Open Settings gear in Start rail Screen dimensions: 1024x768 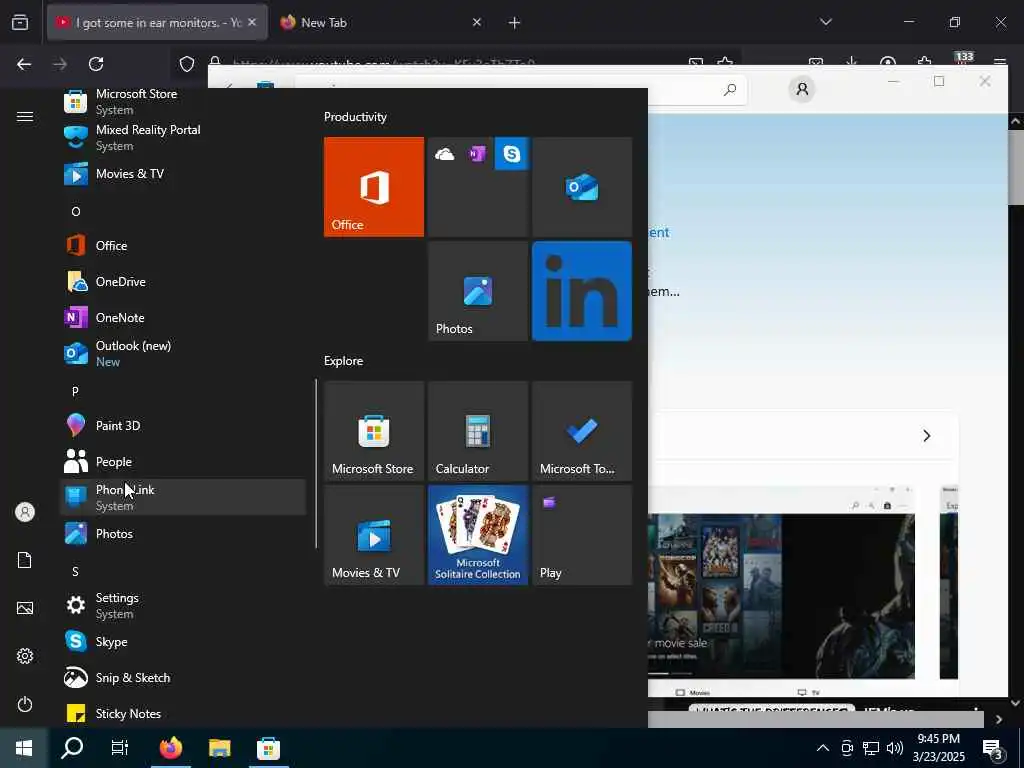[25, 656]
